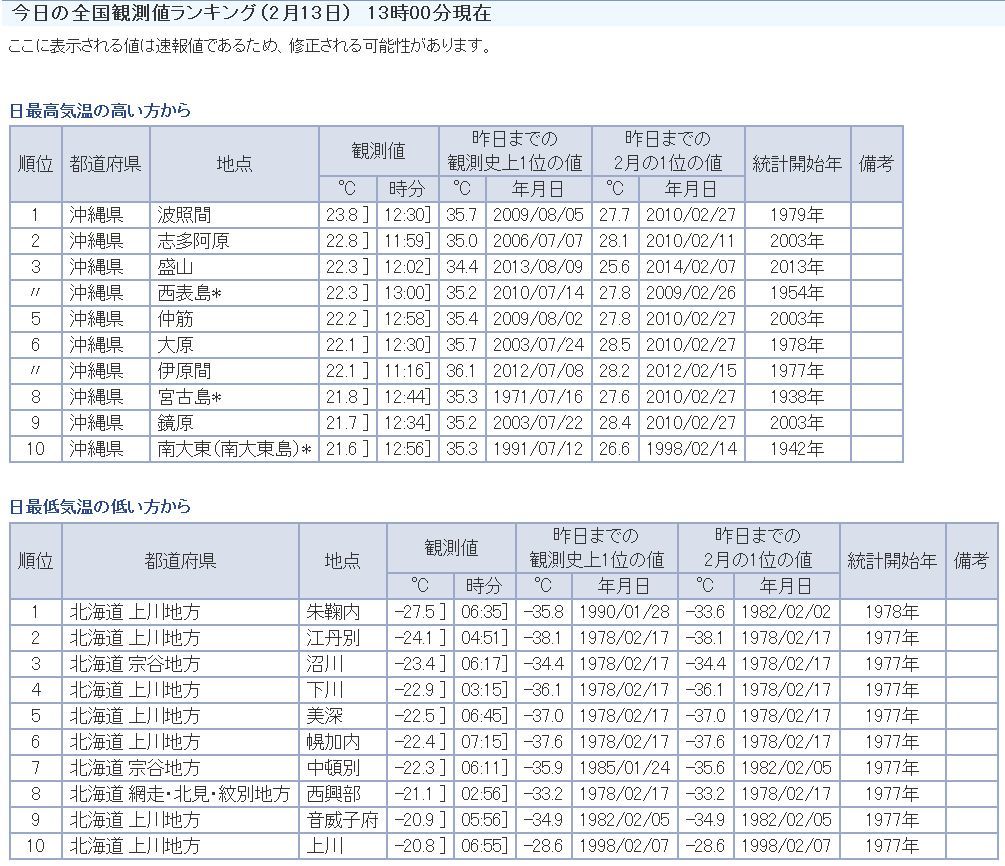Select the 沼川 station cell
Viewport: 1005px width, 866px height.
click(x=342, y=663)
